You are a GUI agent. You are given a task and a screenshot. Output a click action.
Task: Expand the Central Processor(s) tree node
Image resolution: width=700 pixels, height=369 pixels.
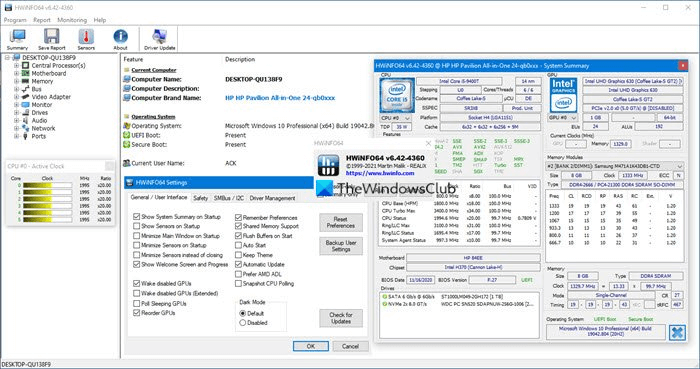click(17, 66)
